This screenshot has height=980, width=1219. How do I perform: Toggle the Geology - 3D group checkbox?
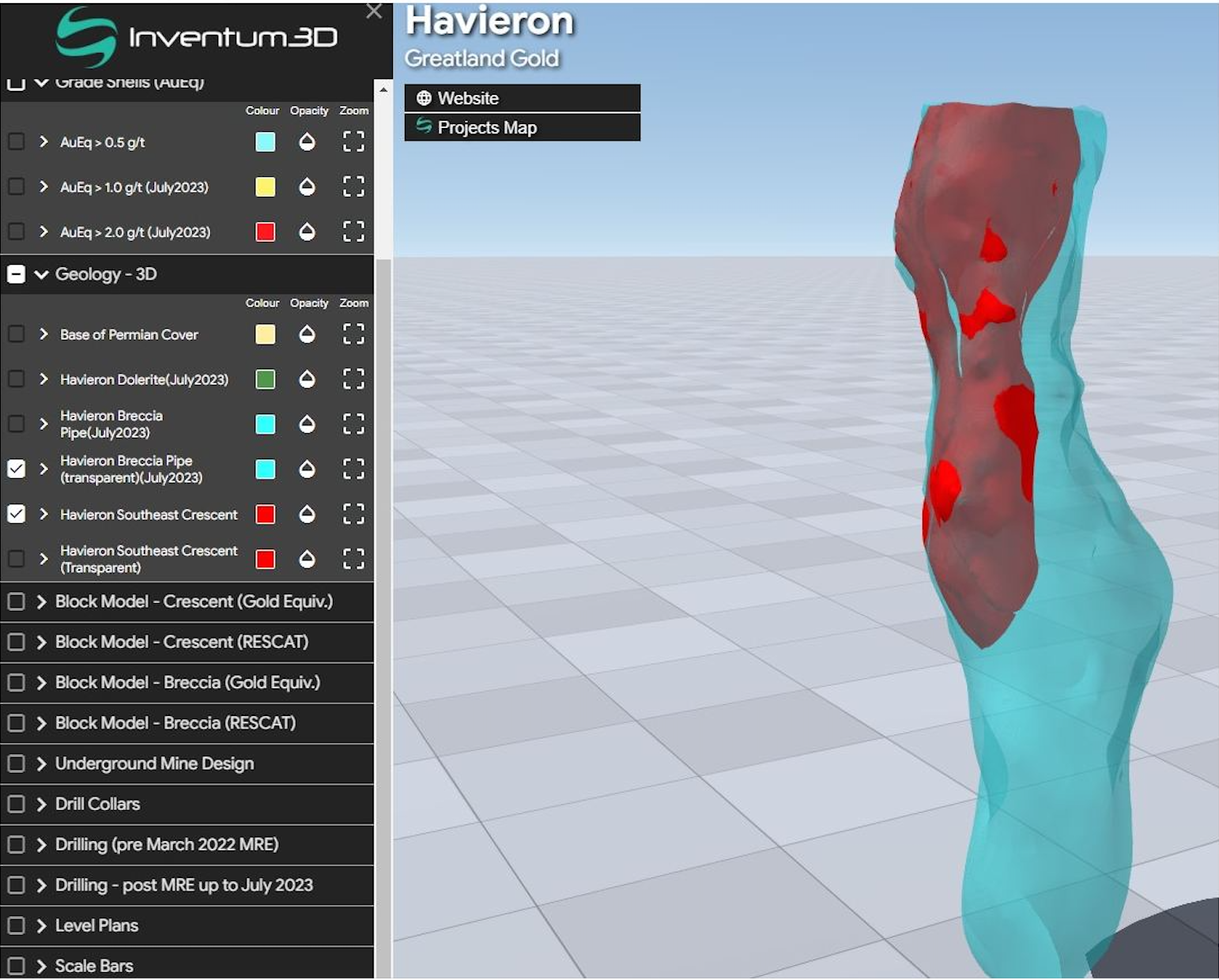point(16,274)
